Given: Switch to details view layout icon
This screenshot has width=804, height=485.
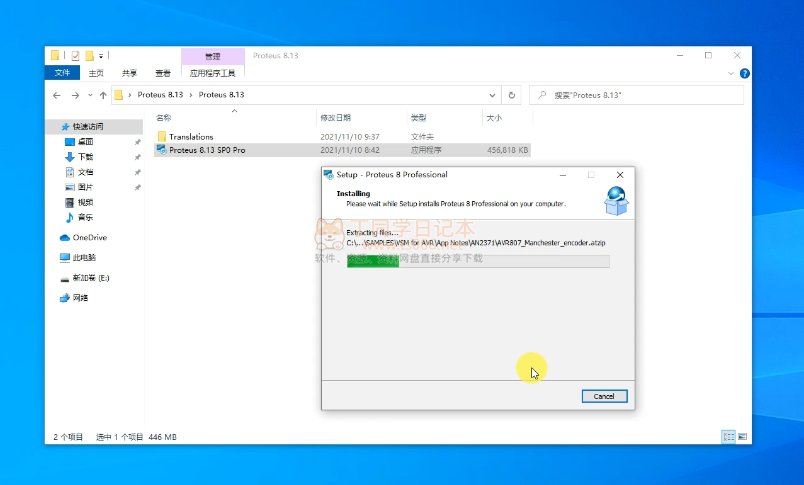Looking at the screenshot, I should pos(728,437).
